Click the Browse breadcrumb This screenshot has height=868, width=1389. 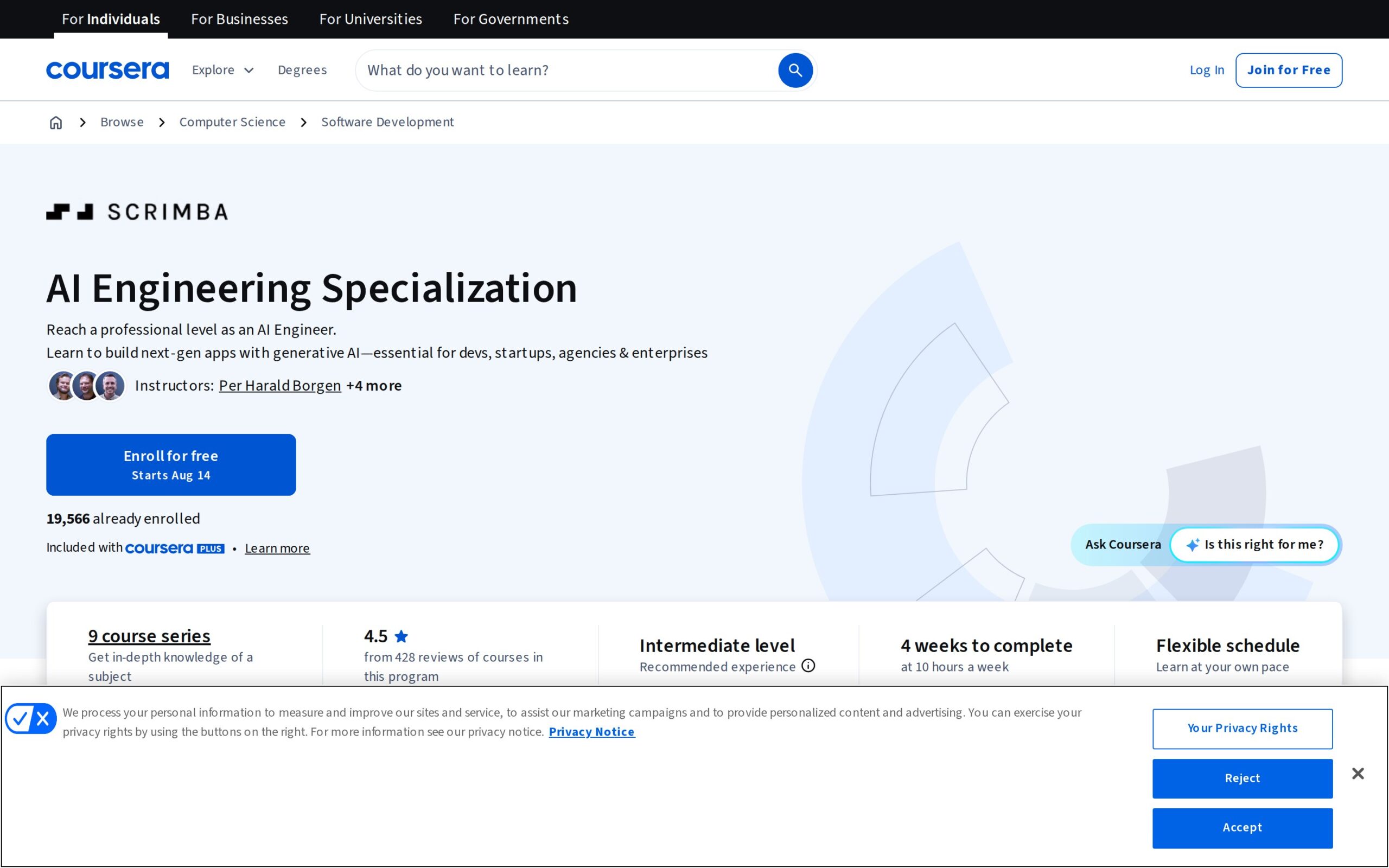click(122, 122)
